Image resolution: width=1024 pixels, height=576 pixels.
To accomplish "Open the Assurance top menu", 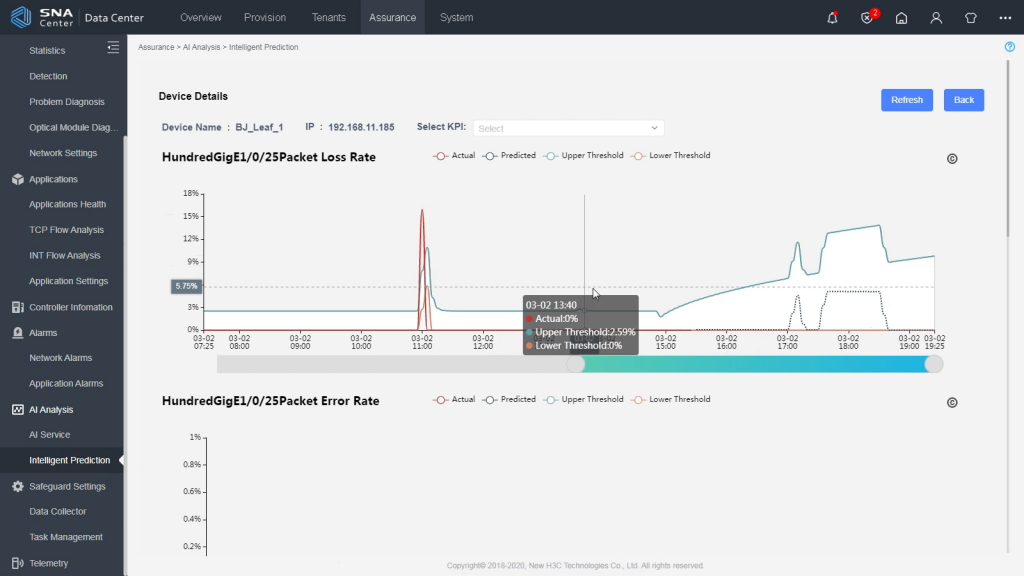I will click(392, 18).
